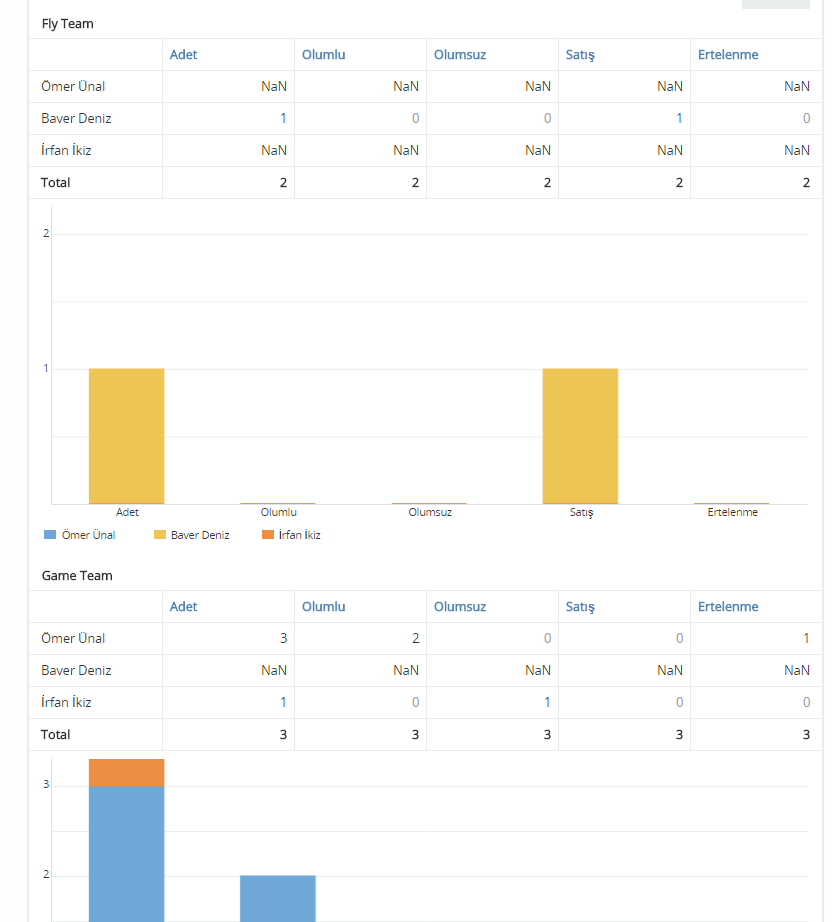Click Baver Deniz Olumlu value 0 in Fly Team
The width and height of the screenshot is (832, 922).
coord(415,118)
